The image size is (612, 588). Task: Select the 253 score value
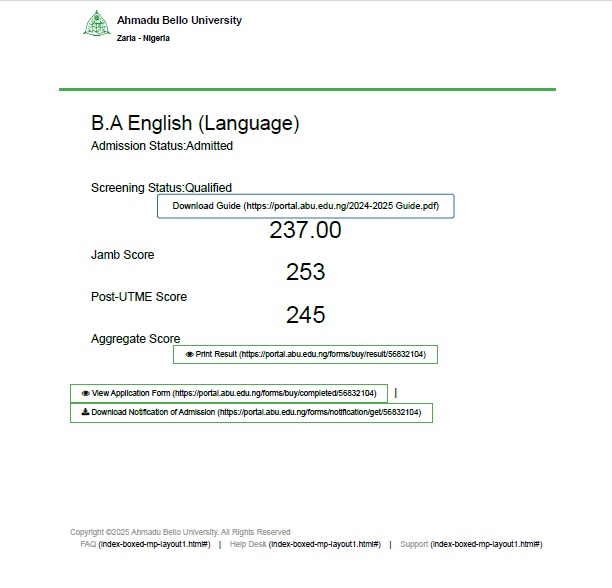(305, 273)
